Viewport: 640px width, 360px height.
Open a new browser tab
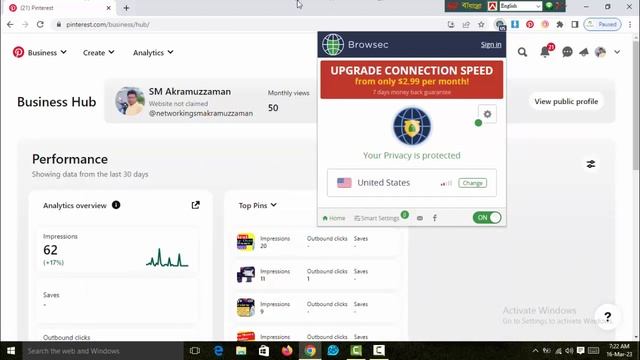[x=127, y=8]
